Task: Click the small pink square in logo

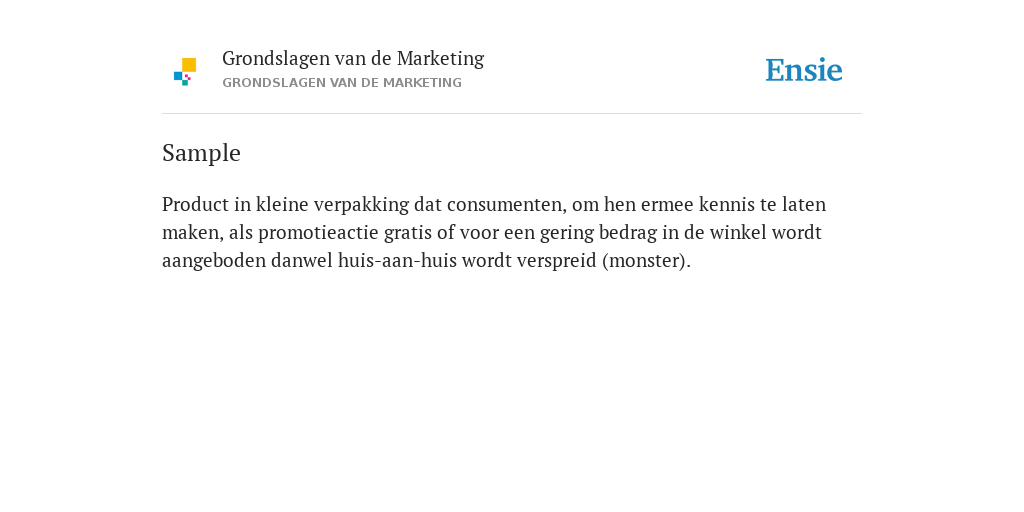Action: click(x=187, y=77)
